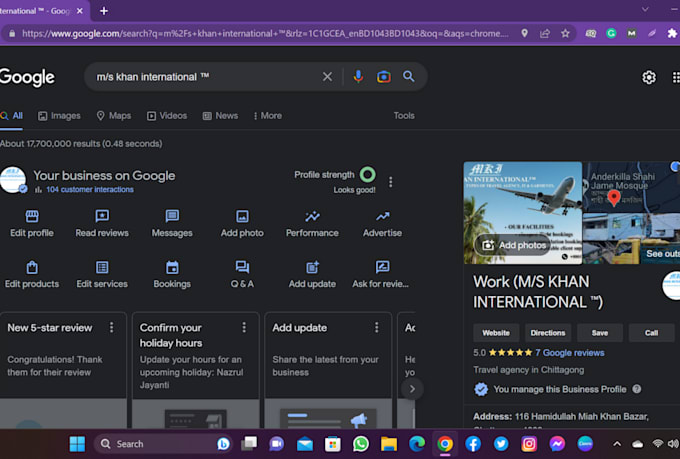
Task: Switch to Images tab
Action: point(59,116)
